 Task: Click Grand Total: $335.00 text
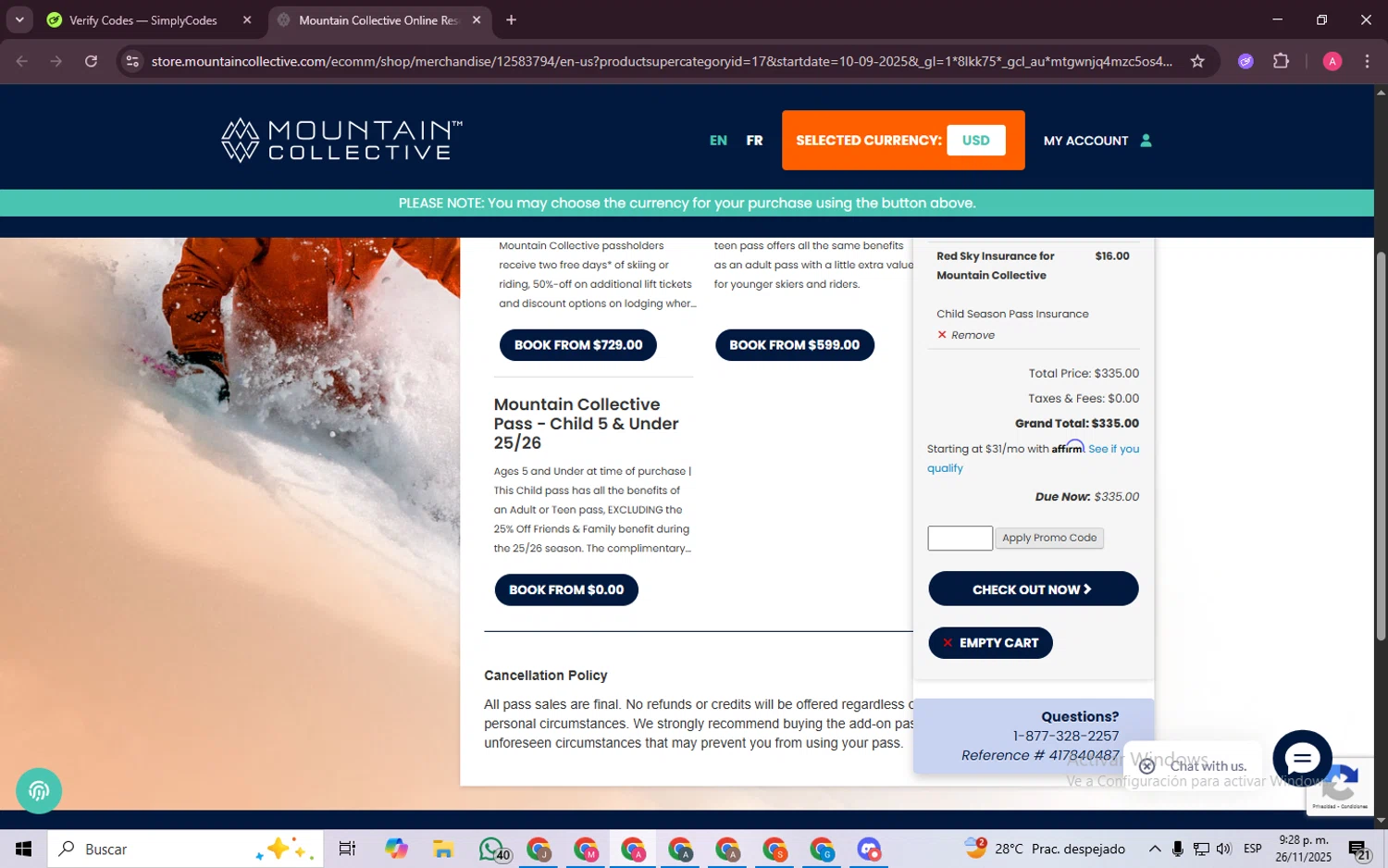pyautogui.click(x=1077, y=424)
